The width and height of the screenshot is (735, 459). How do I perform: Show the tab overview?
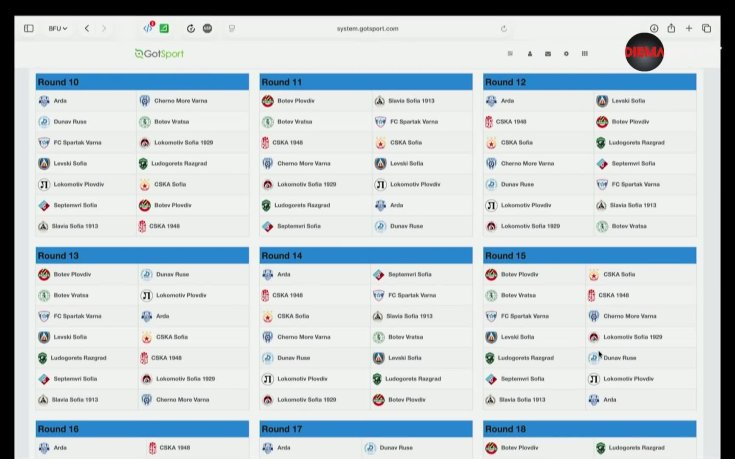(706, 29)
